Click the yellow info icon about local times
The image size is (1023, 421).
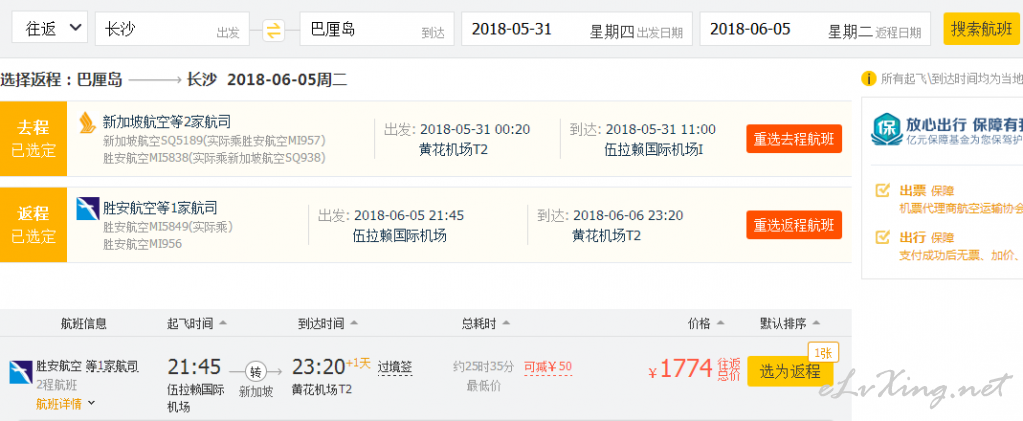(868, 79)
